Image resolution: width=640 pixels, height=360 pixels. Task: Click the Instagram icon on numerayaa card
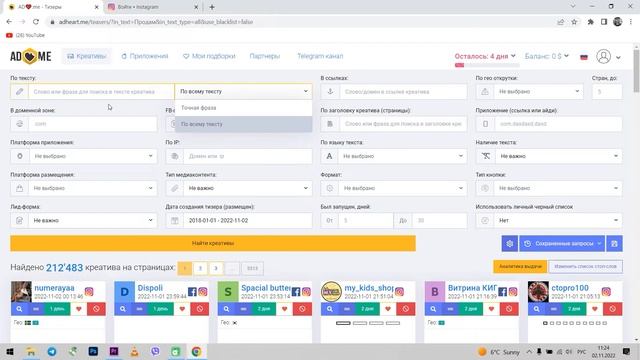pos(89,291)
